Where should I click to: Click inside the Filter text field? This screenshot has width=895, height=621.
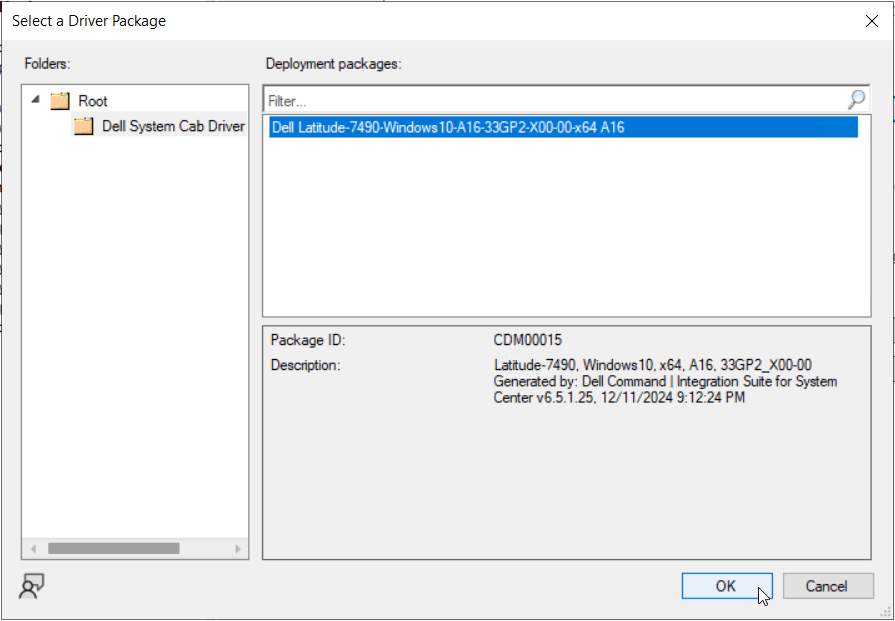click(x=550, y=100)
